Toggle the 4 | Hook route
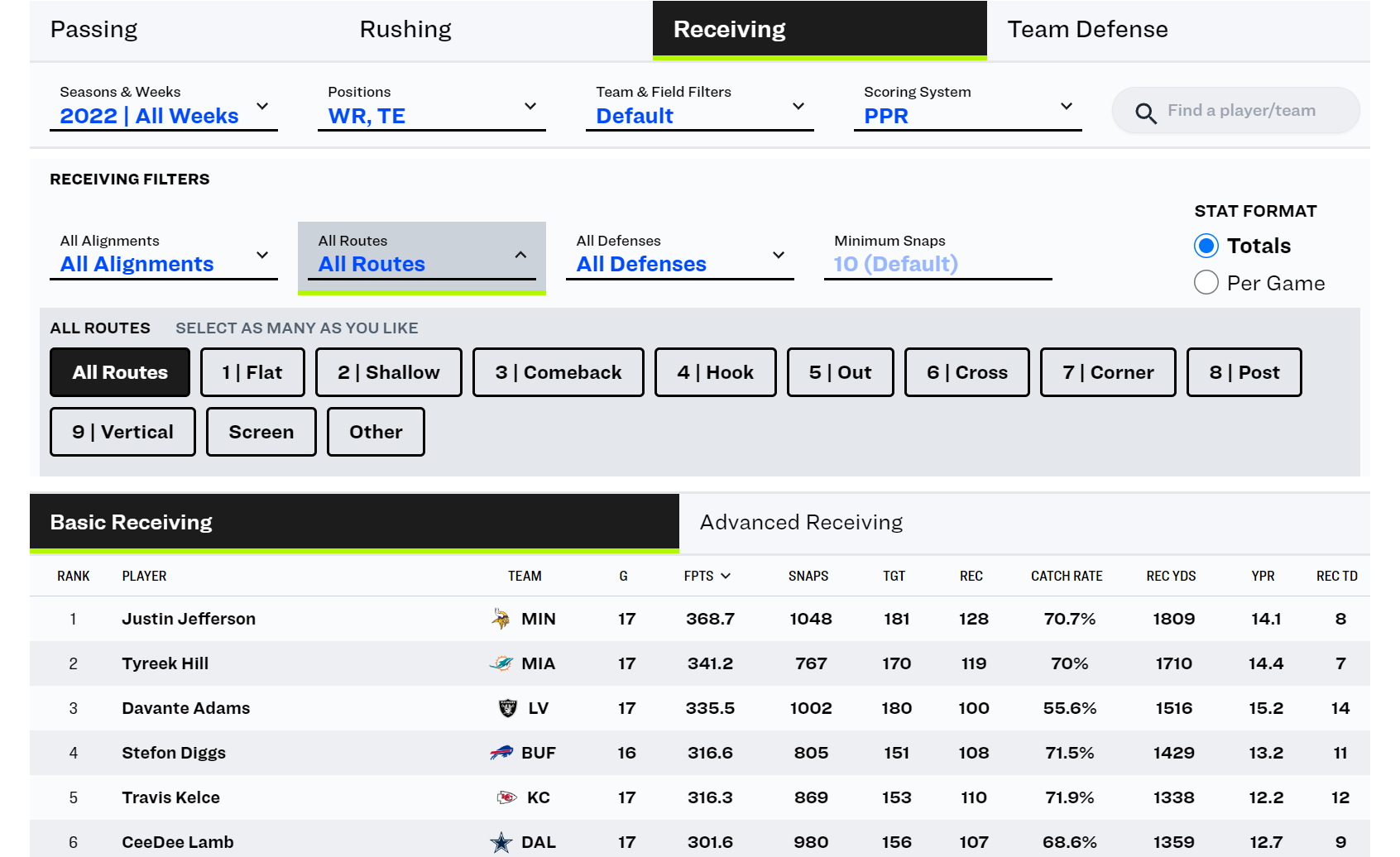Viewport: 1400px width, 857px height. [x=716, y=372]
